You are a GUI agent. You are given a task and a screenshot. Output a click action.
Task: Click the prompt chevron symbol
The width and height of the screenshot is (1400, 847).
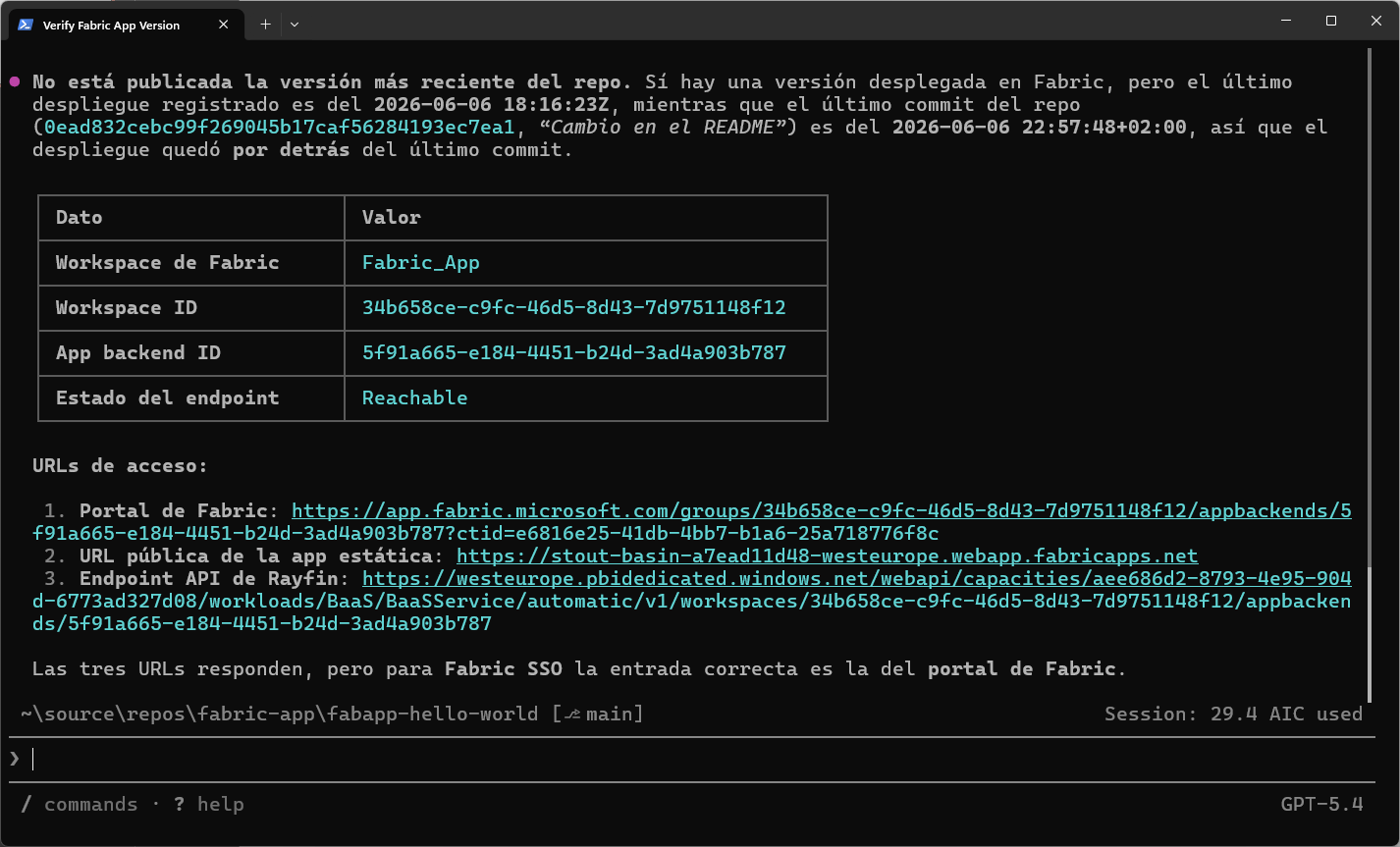tap(14, 759)
